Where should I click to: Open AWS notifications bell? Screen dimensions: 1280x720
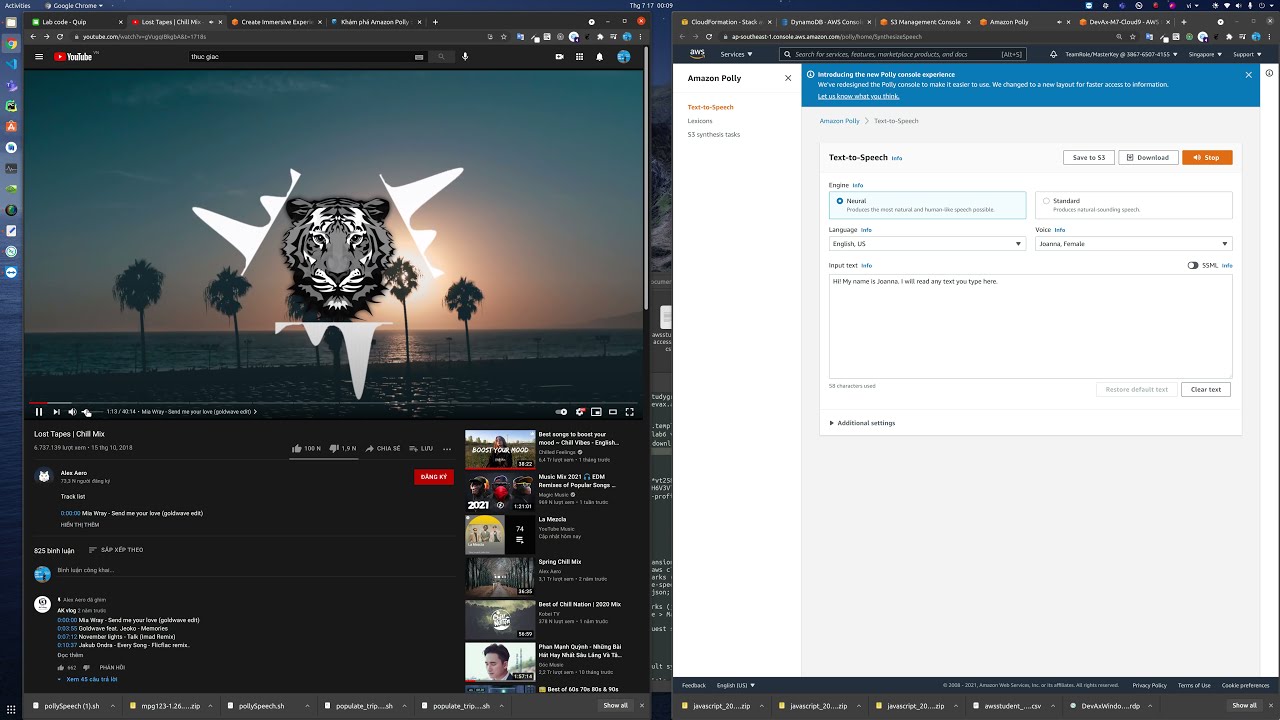[1053, 54]
